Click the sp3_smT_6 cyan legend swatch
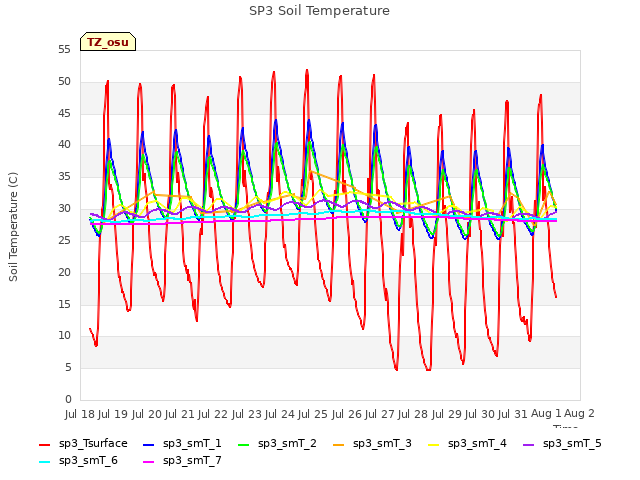 coord(44,462)
